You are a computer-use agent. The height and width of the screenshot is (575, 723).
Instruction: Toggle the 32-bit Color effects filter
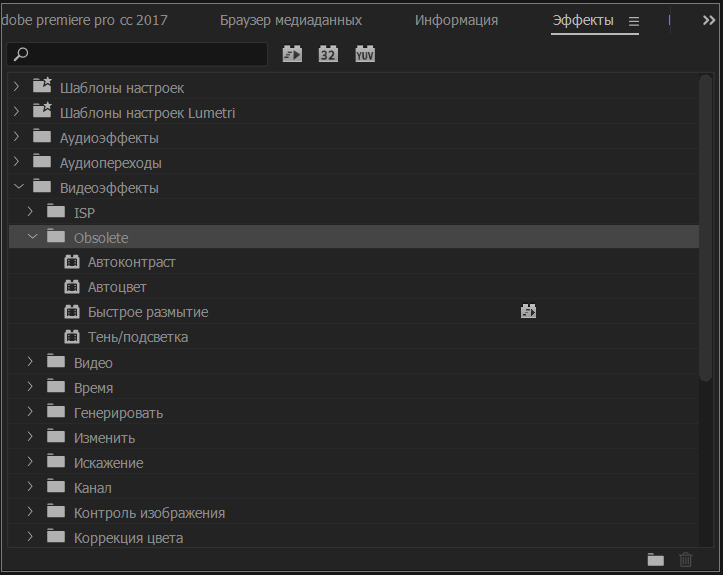tap(328, 54)
